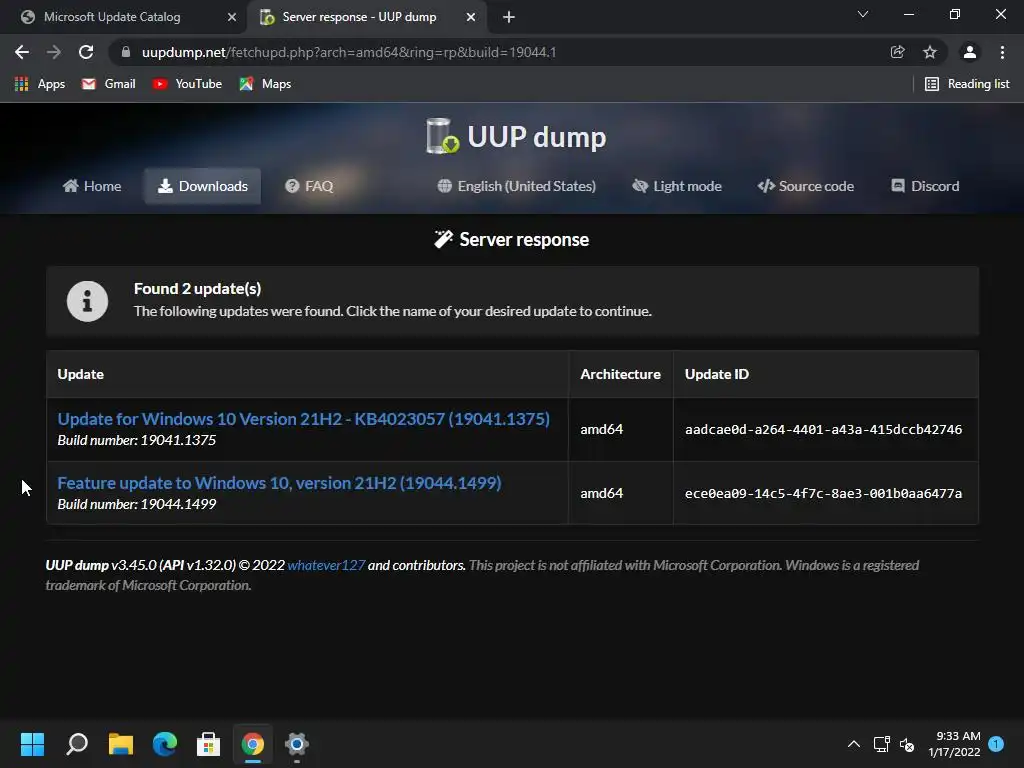Change language from English (United States)
The height and width of the screenshot is (768, 1024).
click(516, 186)
